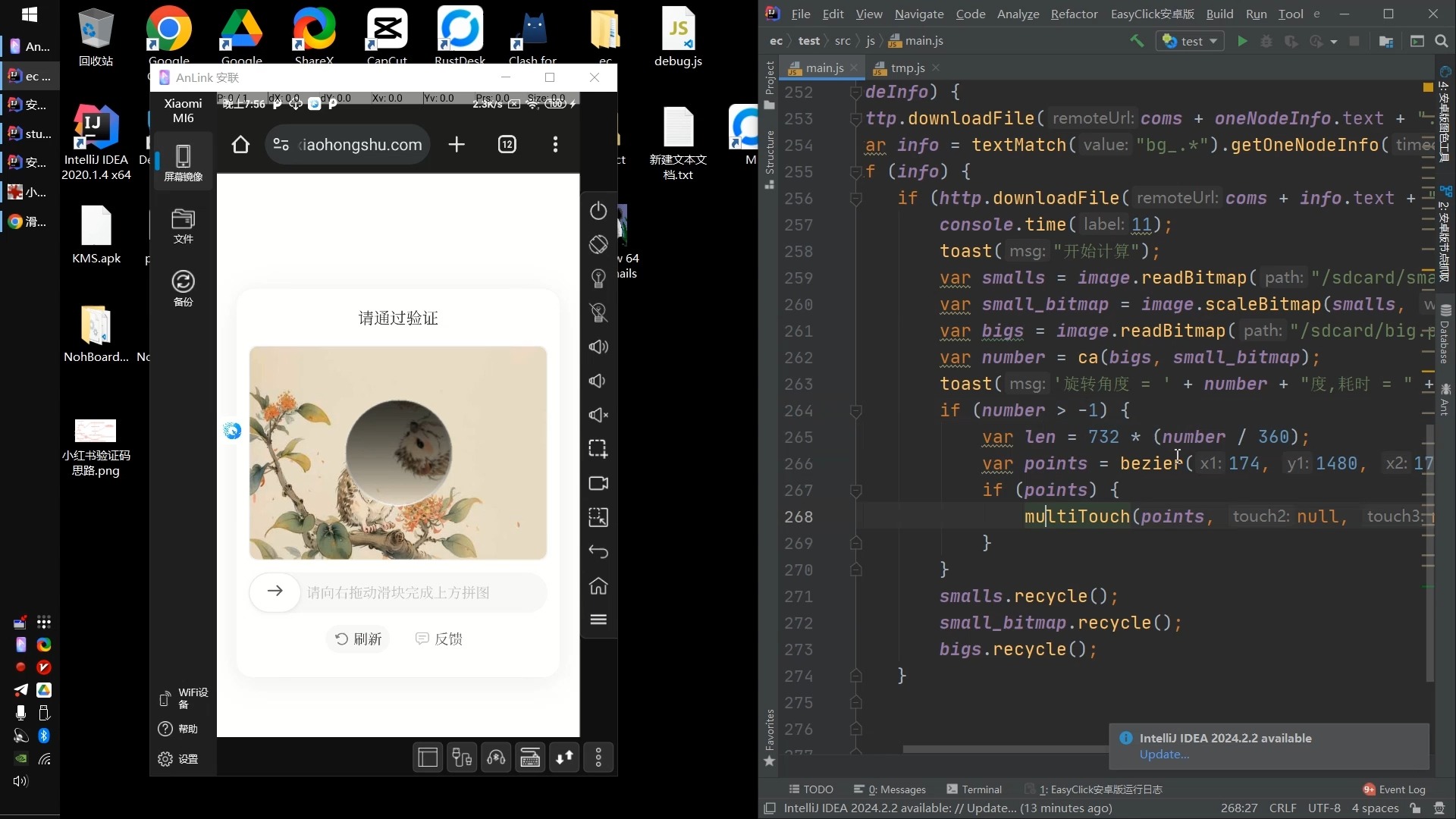Image resolution: width=1456 pixels, height=819 pixels.
Task: Close the main.js editor tab
Action: click(x=854, y=67)
